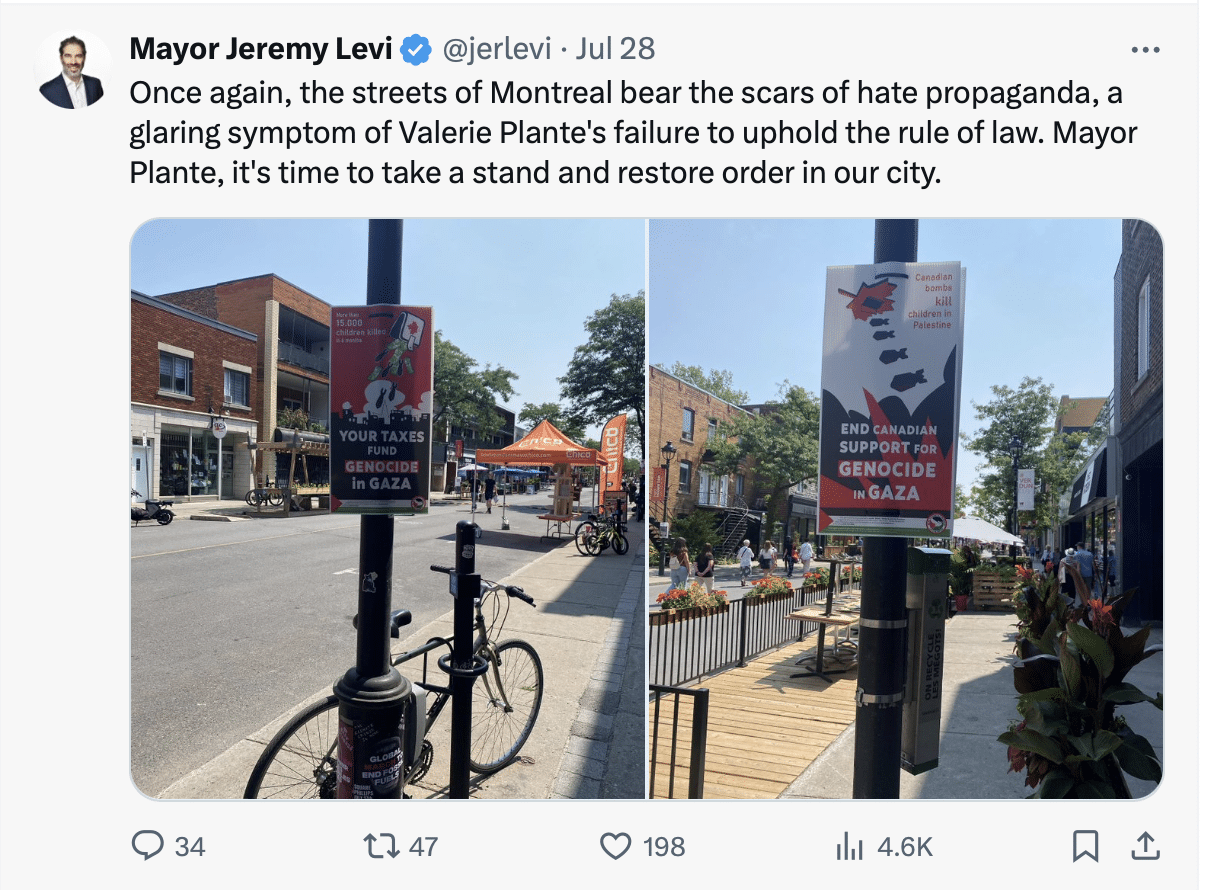Open the left photo with the bicycle
Viewport: 1206px width, 890px height.
(388, 508)
